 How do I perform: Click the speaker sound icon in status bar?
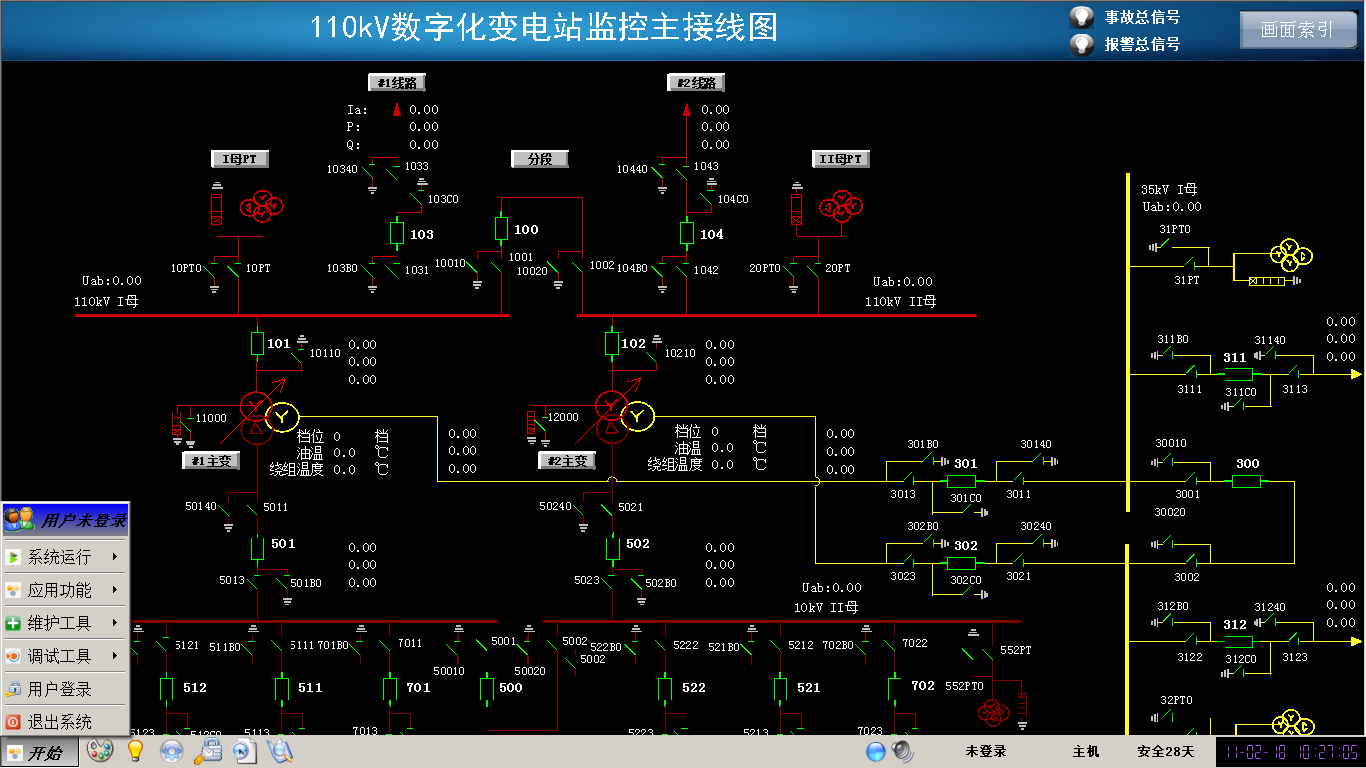(x=903, y=750)
